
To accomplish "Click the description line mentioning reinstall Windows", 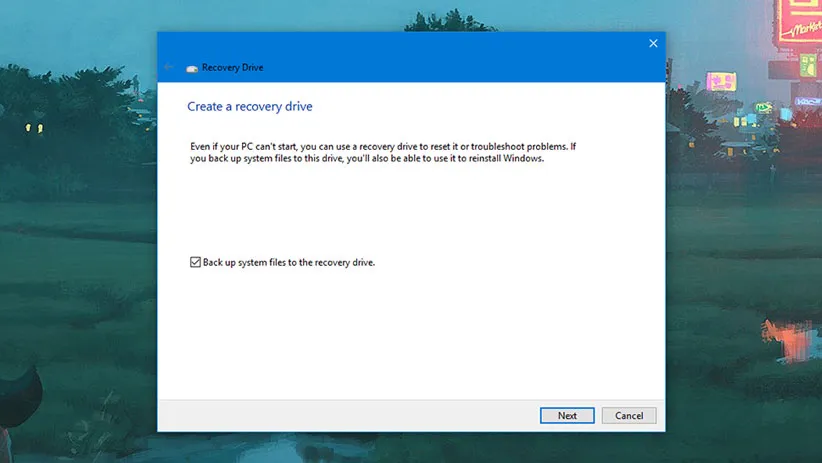I will pyautogui.click(x=366, y=158).
